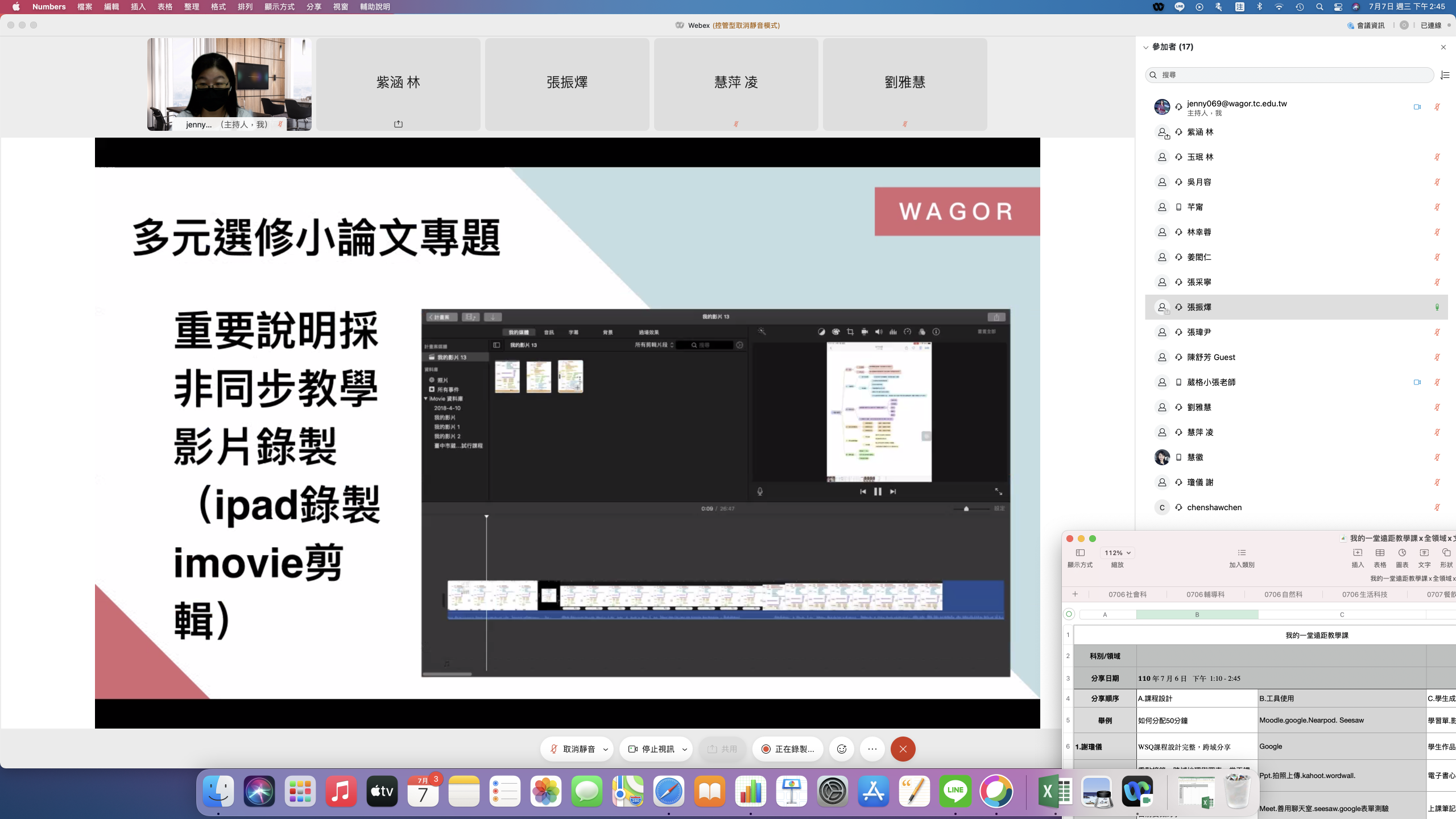Click the participants list sort icon
The image size is (1456, 819).
click(1445, 75)
